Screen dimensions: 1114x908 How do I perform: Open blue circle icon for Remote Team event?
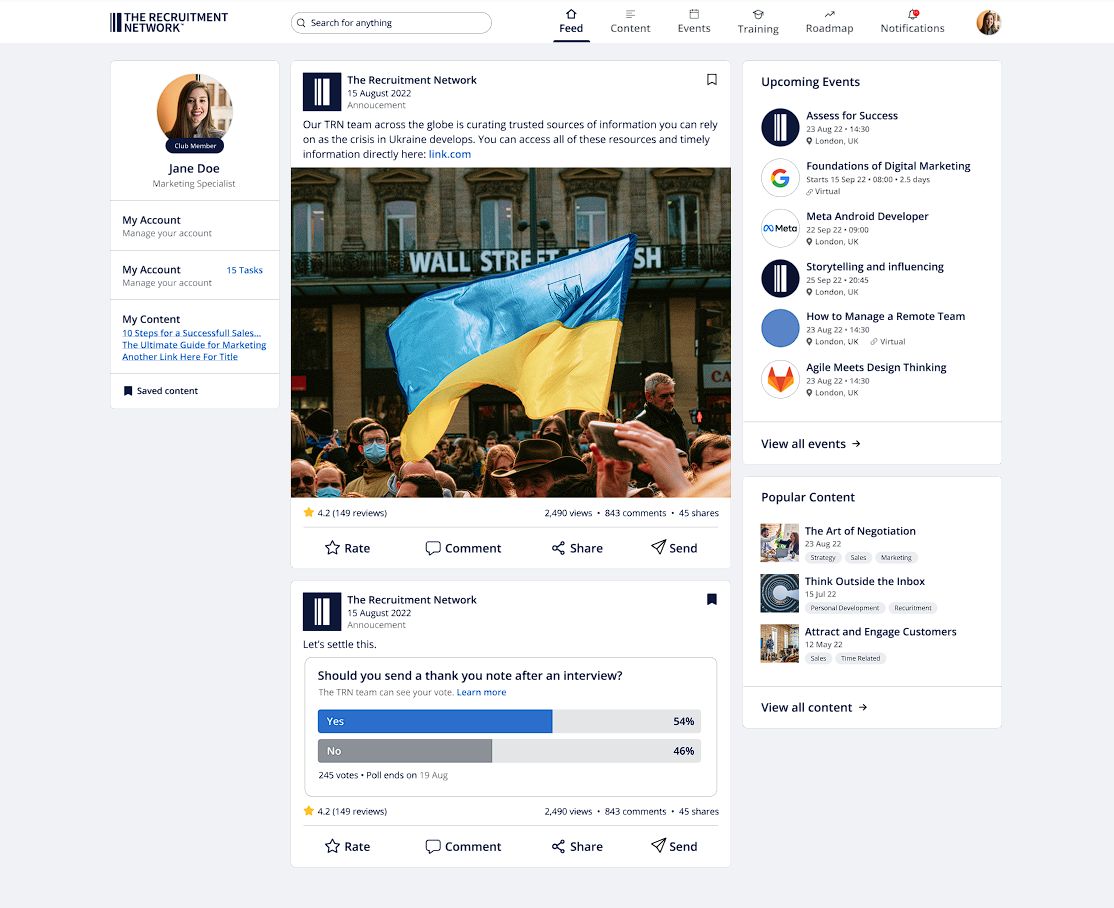pyautogui.click(x=780, y=328)
